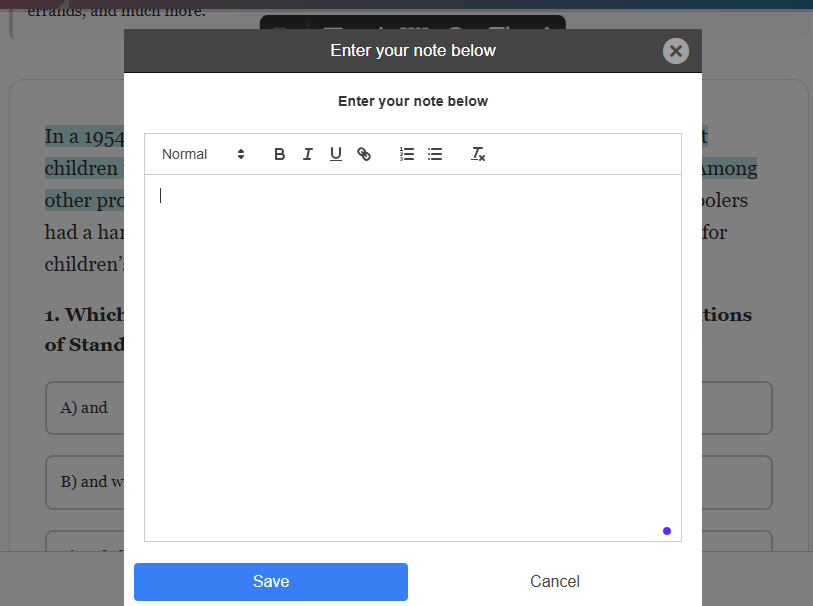The height and width of the screenshot is (606, 813).
Task: Start a bulleted list in the note
Action: pyautogui.click(x=435, y=154)
